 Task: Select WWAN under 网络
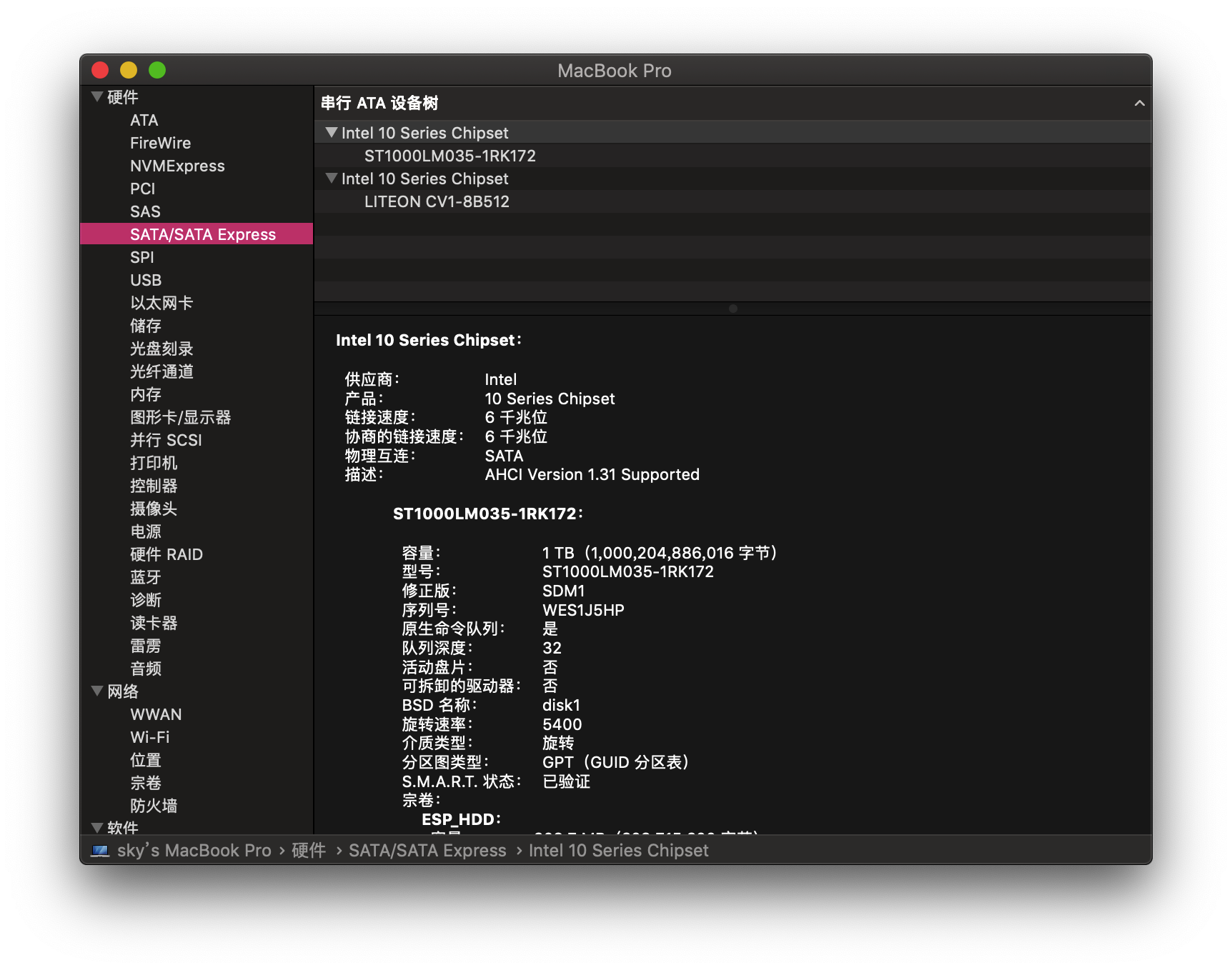pos(156,714)
